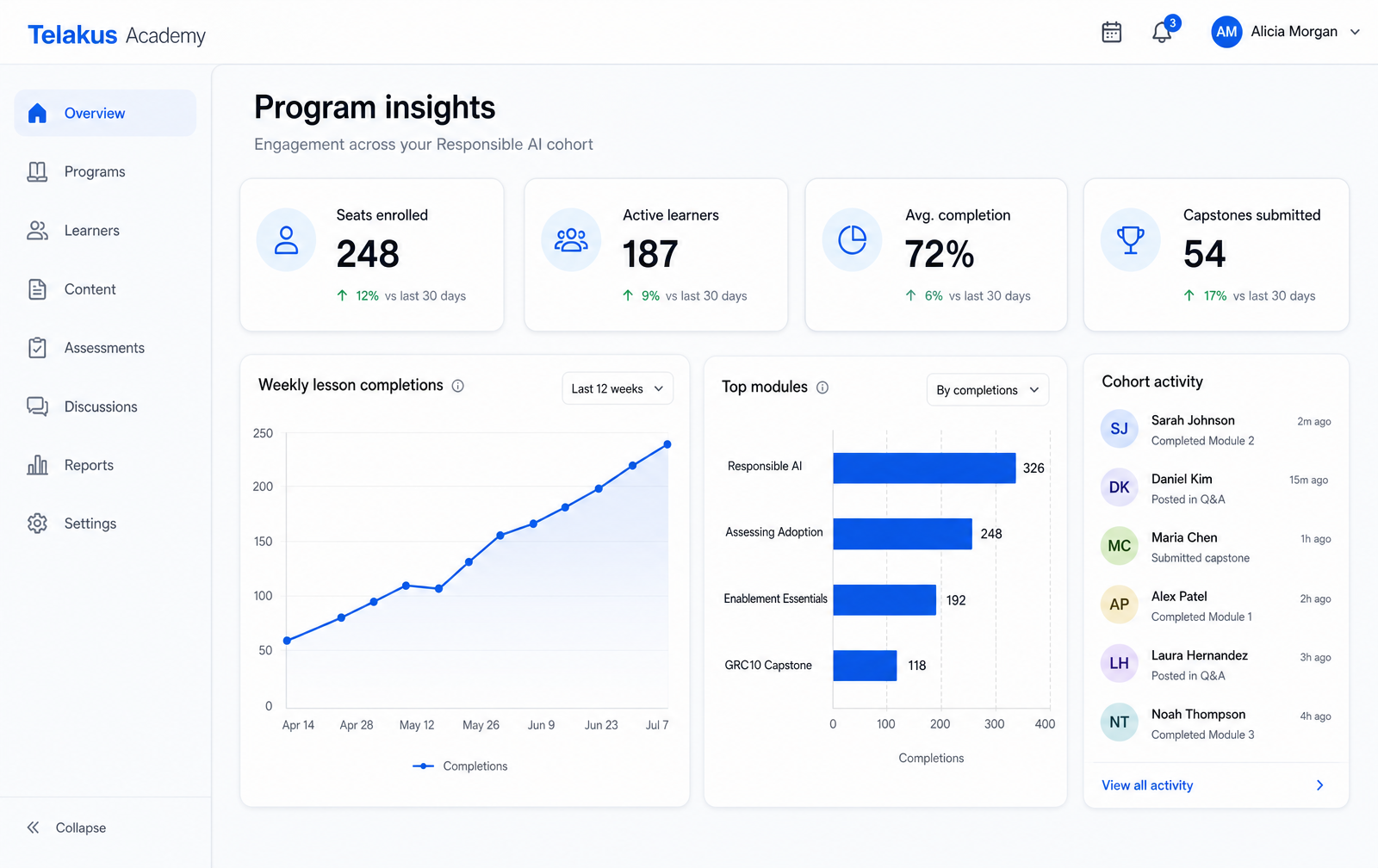Viewport: 1378px width, 868px height.
Task: Click the Capstones submitted trophy icon
Action: pos(1130,240)
